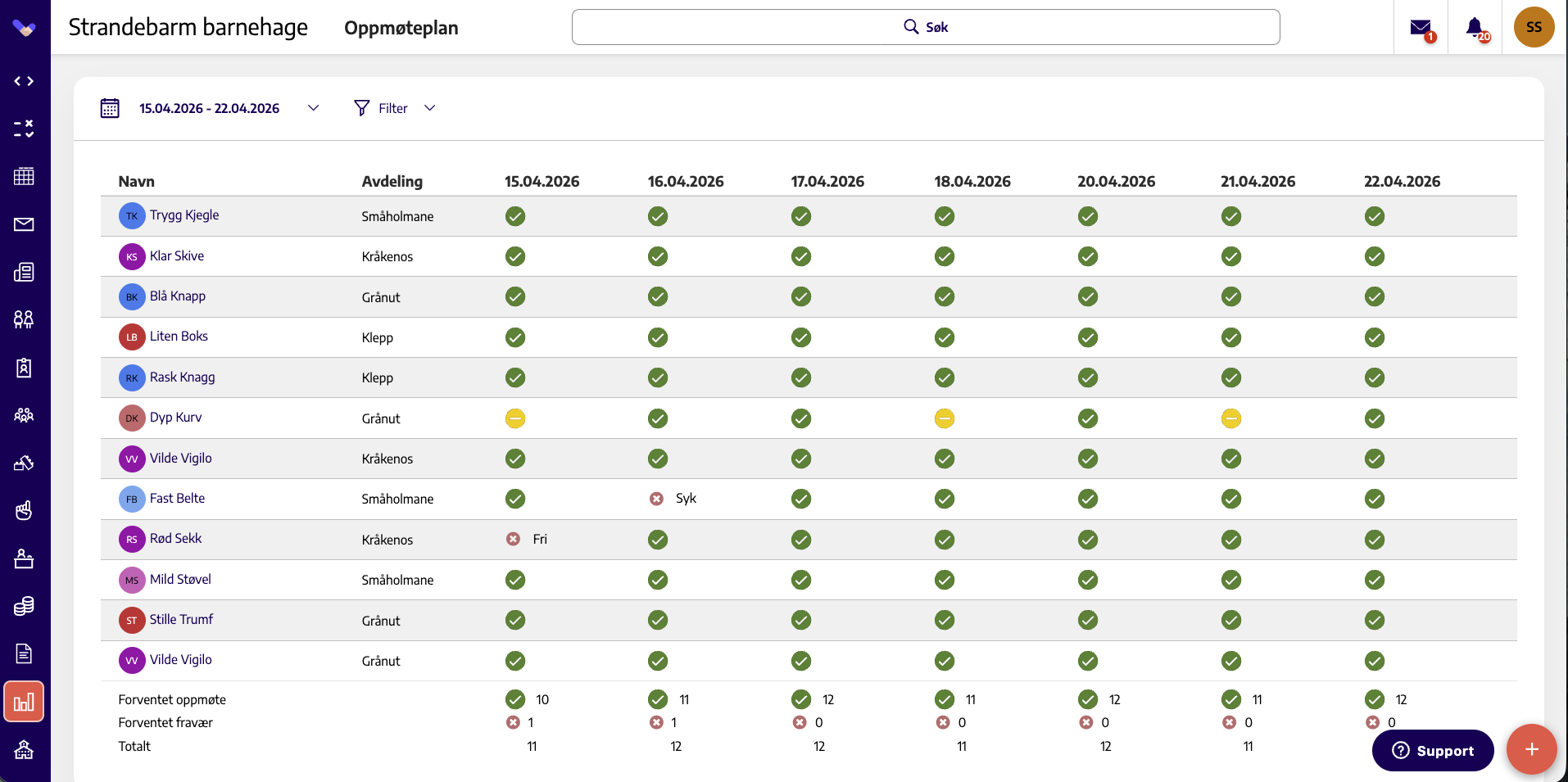
Task: Click the date range calendar icon
Action: click(x=110, y=108)
